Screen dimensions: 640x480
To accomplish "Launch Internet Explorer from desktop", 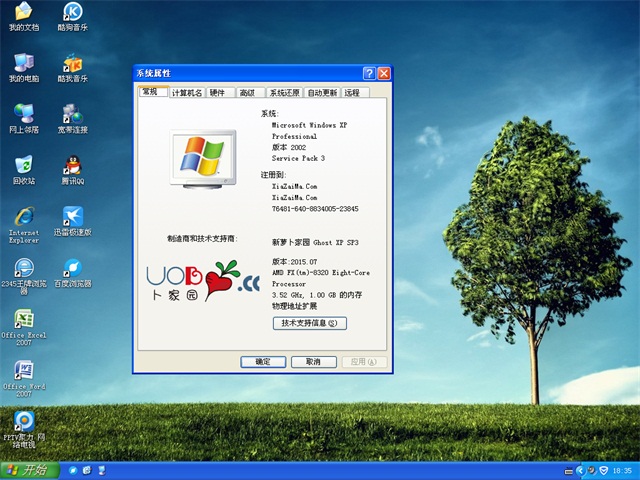I will point(23,217).
